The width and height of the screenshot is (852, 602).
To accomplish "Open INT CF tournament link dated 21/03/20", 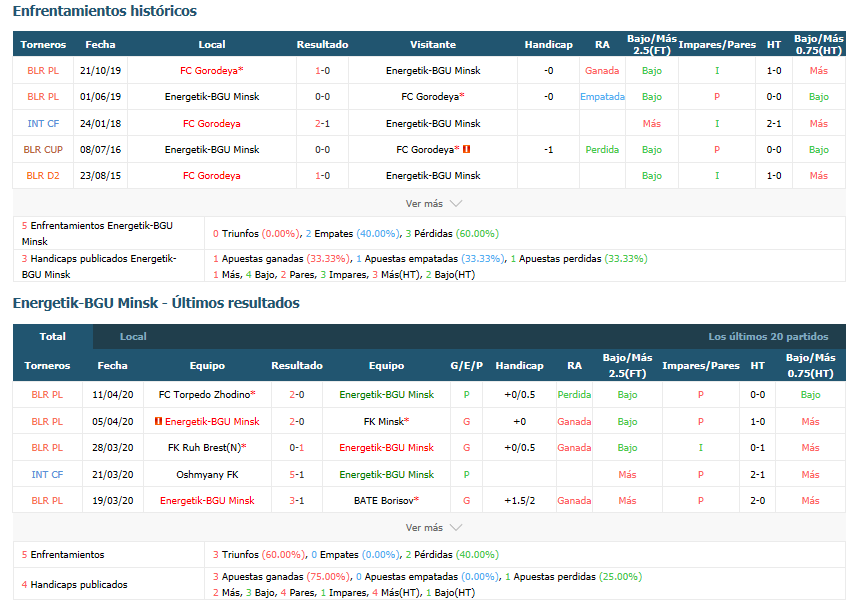I will (47, 474).
